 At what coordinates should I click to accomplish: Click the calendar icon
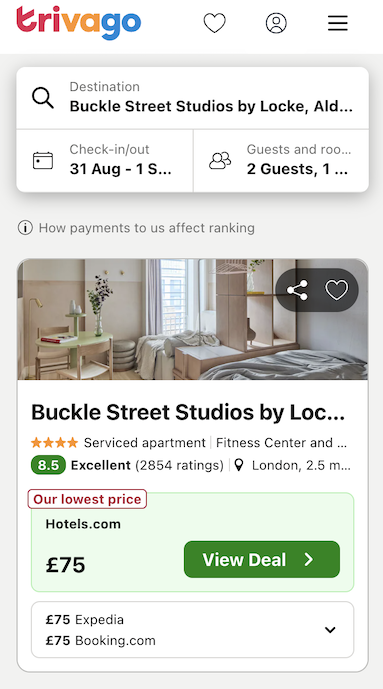point(43,161)
